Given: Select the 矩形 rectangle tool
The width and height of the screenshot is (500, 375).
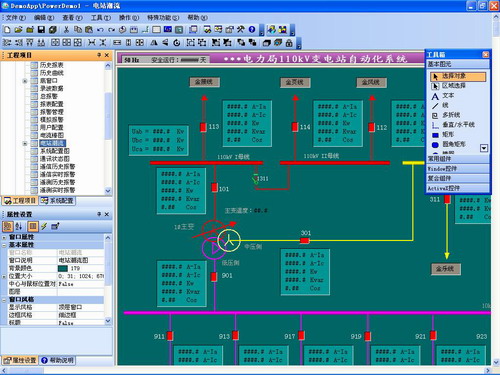Looking at the screenshot, I should (448, 135).
